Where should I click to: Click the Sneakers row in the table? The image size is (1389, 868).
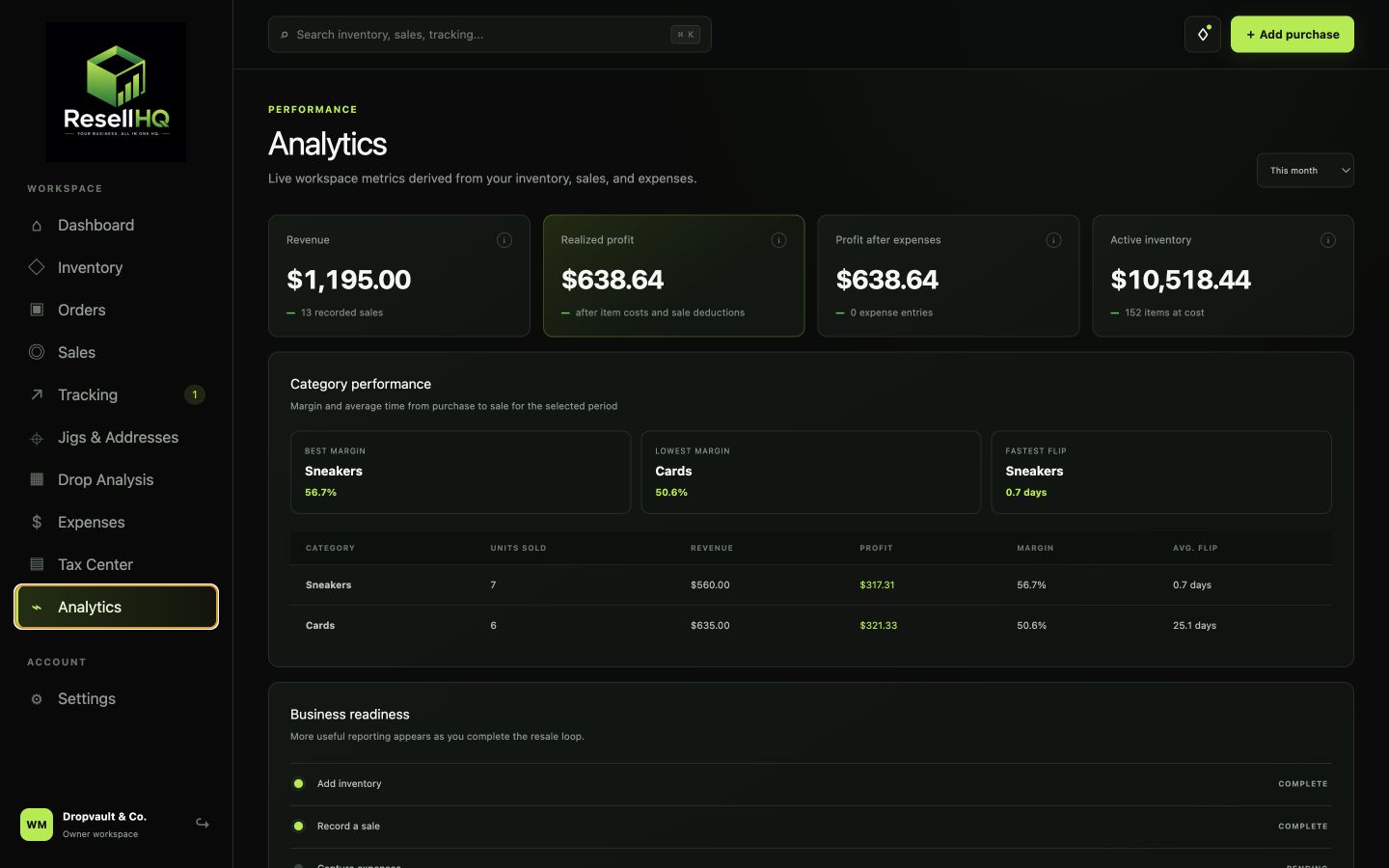(x=810, y=585)
